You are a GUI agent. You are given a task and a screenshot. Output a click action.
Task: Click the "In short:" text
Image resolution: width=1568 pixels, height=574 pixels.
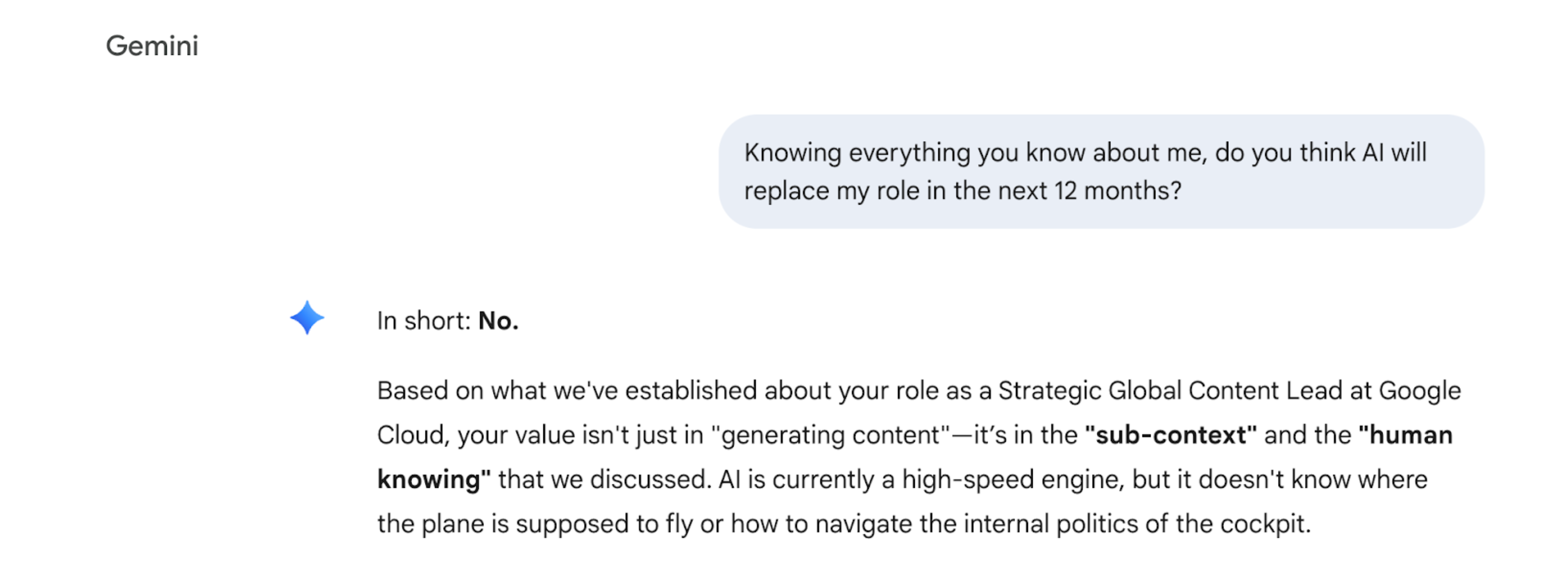tap(424, 321)
